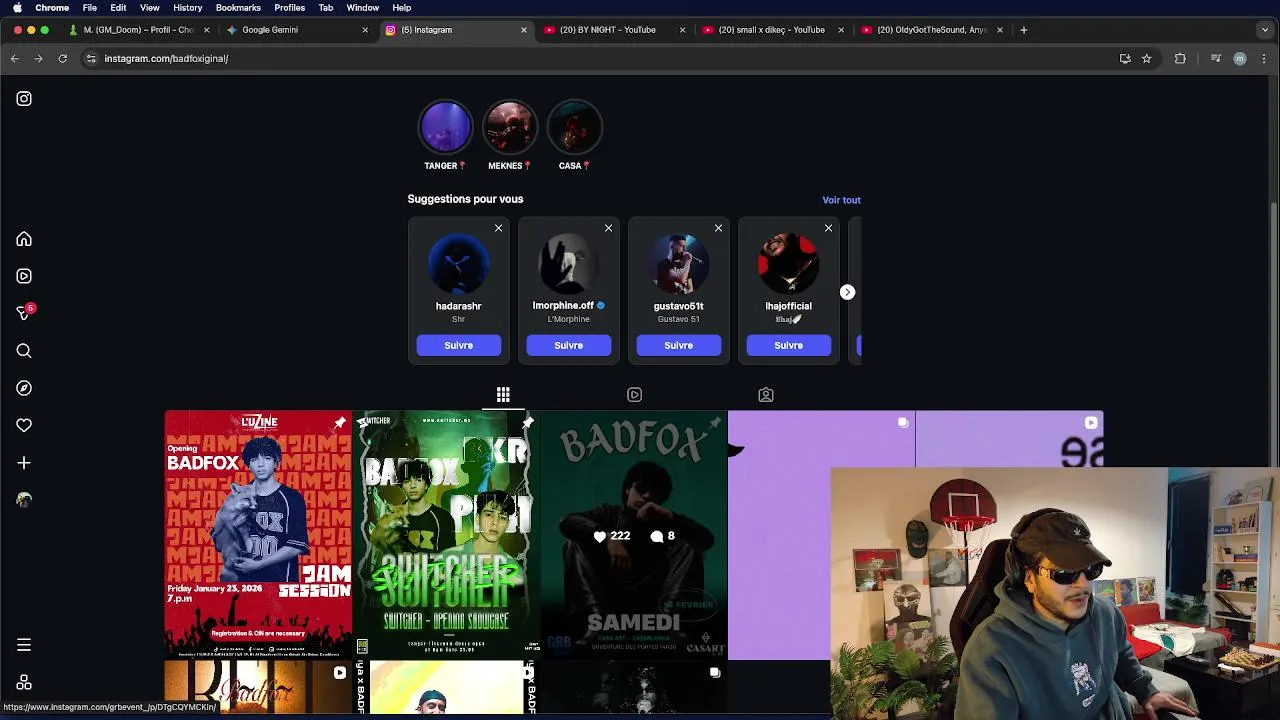The height and width of the screenshot is (720, 1280).
Task: Switch to GM_Doom profile tab
Action: click(x=139, y=30)
